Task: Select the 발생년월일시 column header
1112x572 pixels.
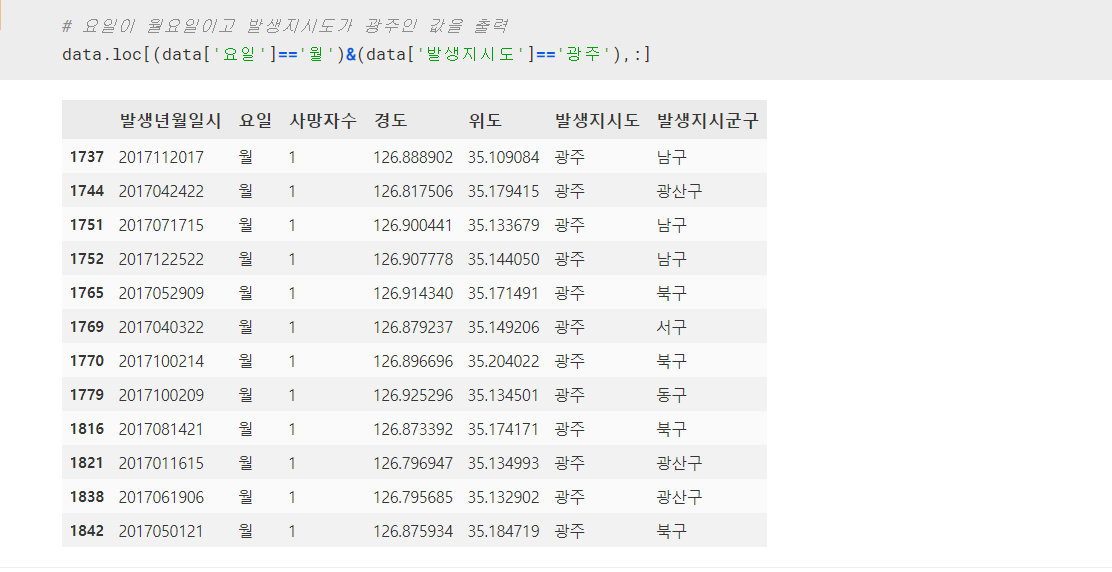Action: tap(170, 120)
